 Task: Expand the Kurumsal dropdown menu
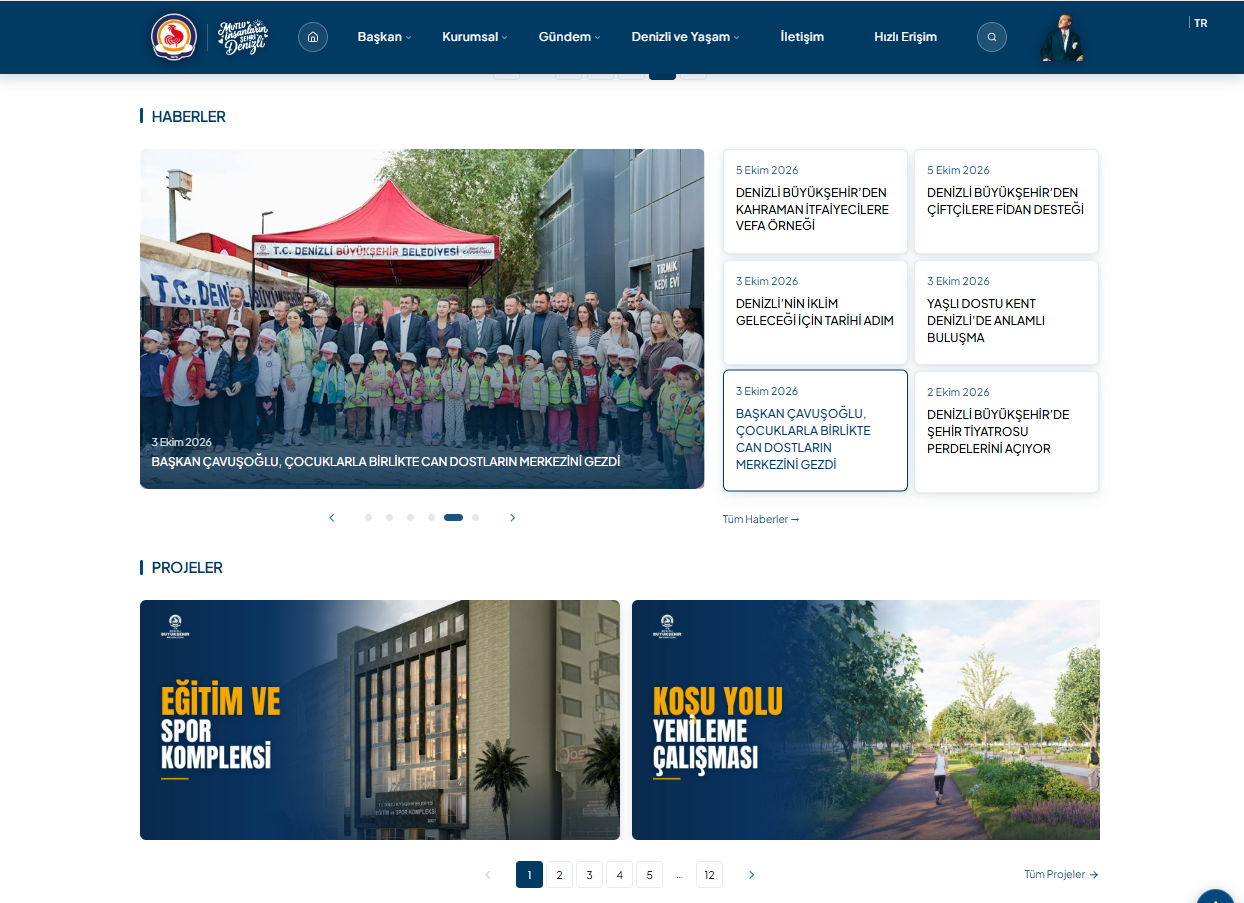pos(475,37)
